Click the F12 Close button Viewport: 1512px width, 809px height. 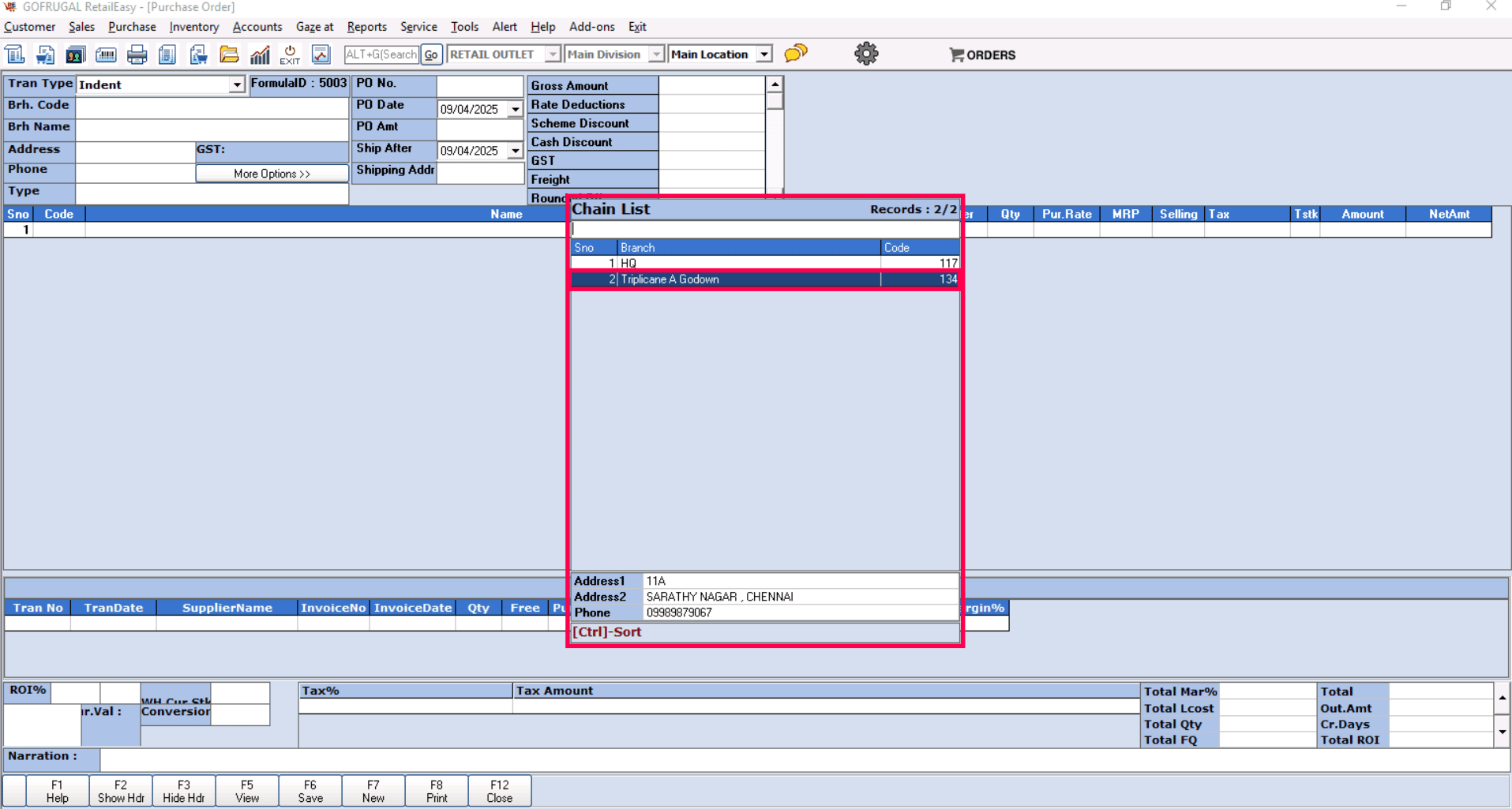click(500, 791)
